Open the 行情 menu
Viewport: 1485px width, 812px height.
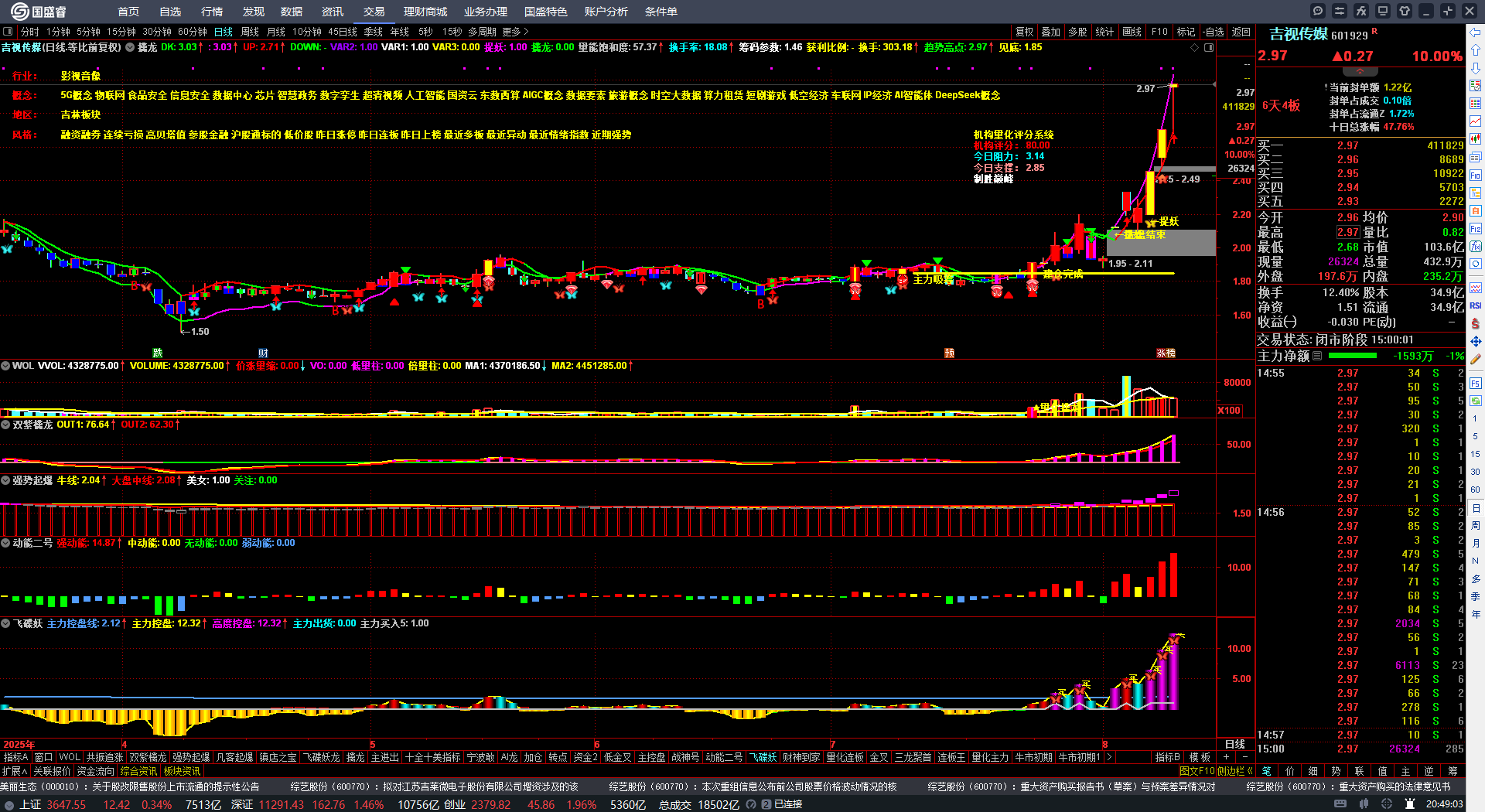click(212, 12)
